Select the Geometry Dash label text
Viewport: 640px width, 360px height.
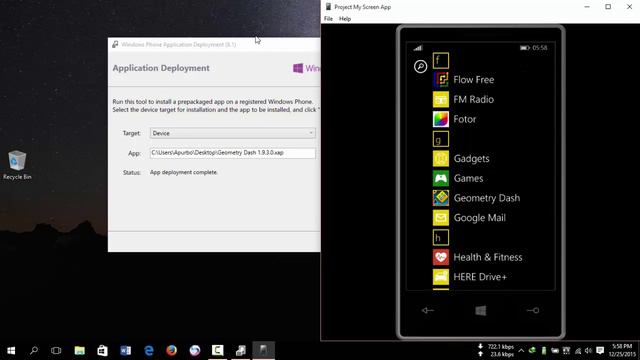[487, 198]
